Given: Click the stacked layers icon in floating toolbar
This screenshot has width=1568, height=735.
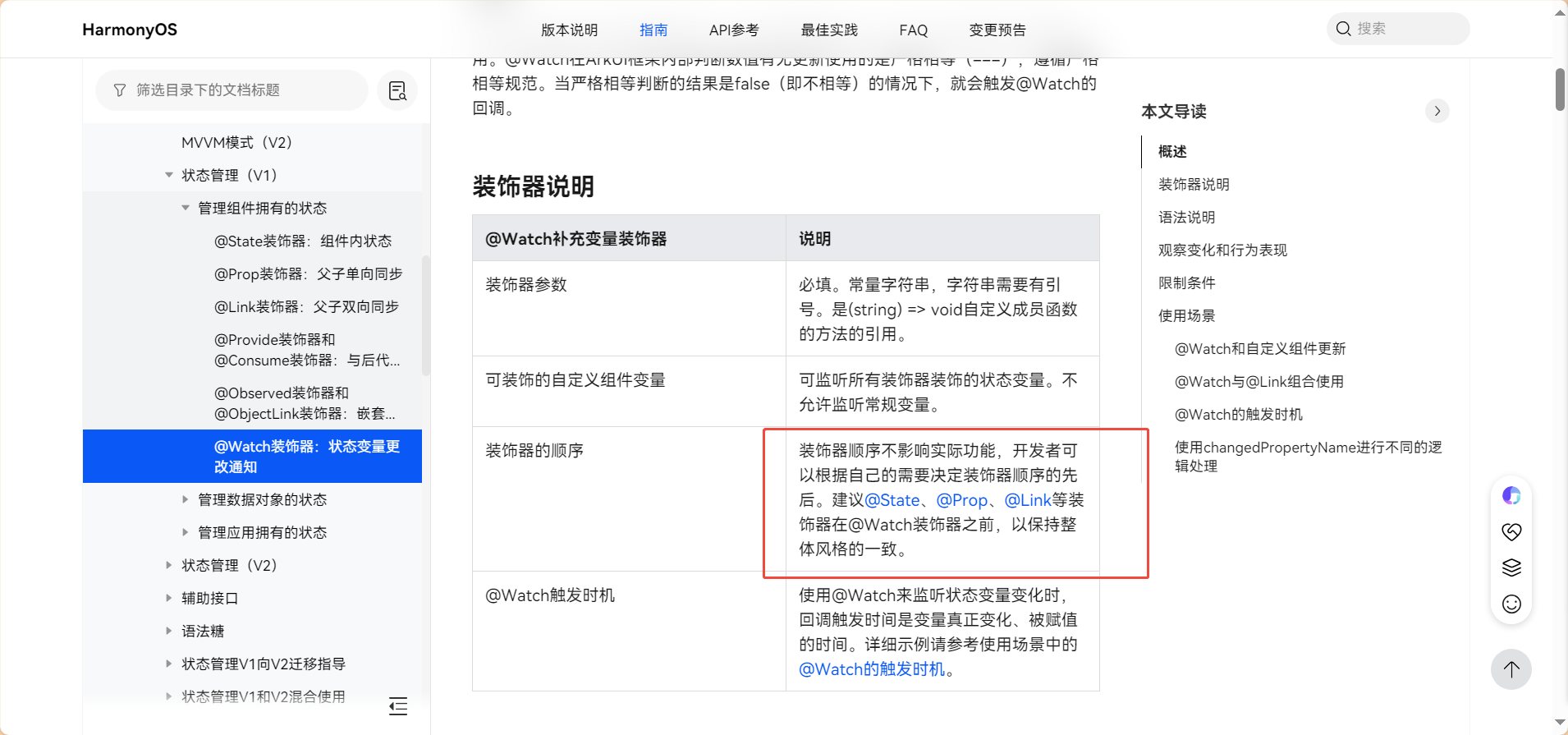Looking at the screenshot, I should pos(1511,567).
